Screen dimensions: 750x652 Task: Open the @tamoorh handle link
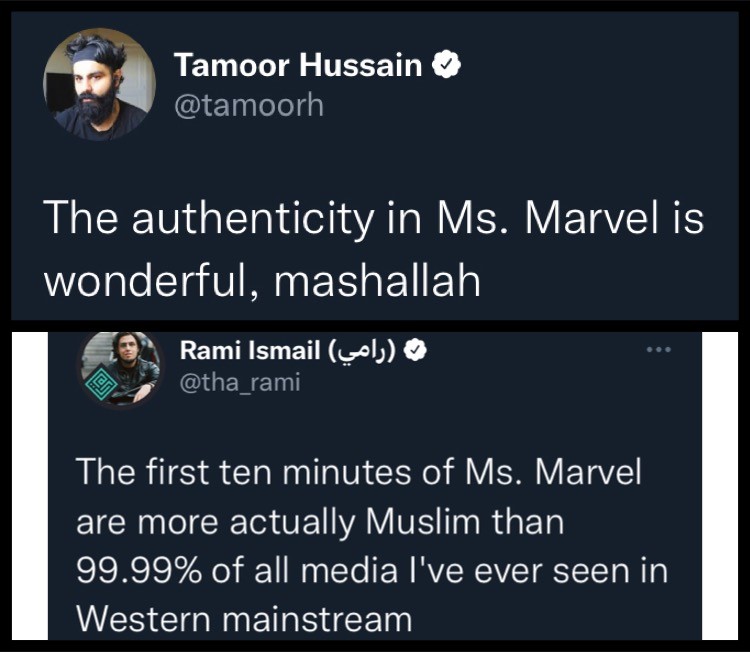point(249,104)
